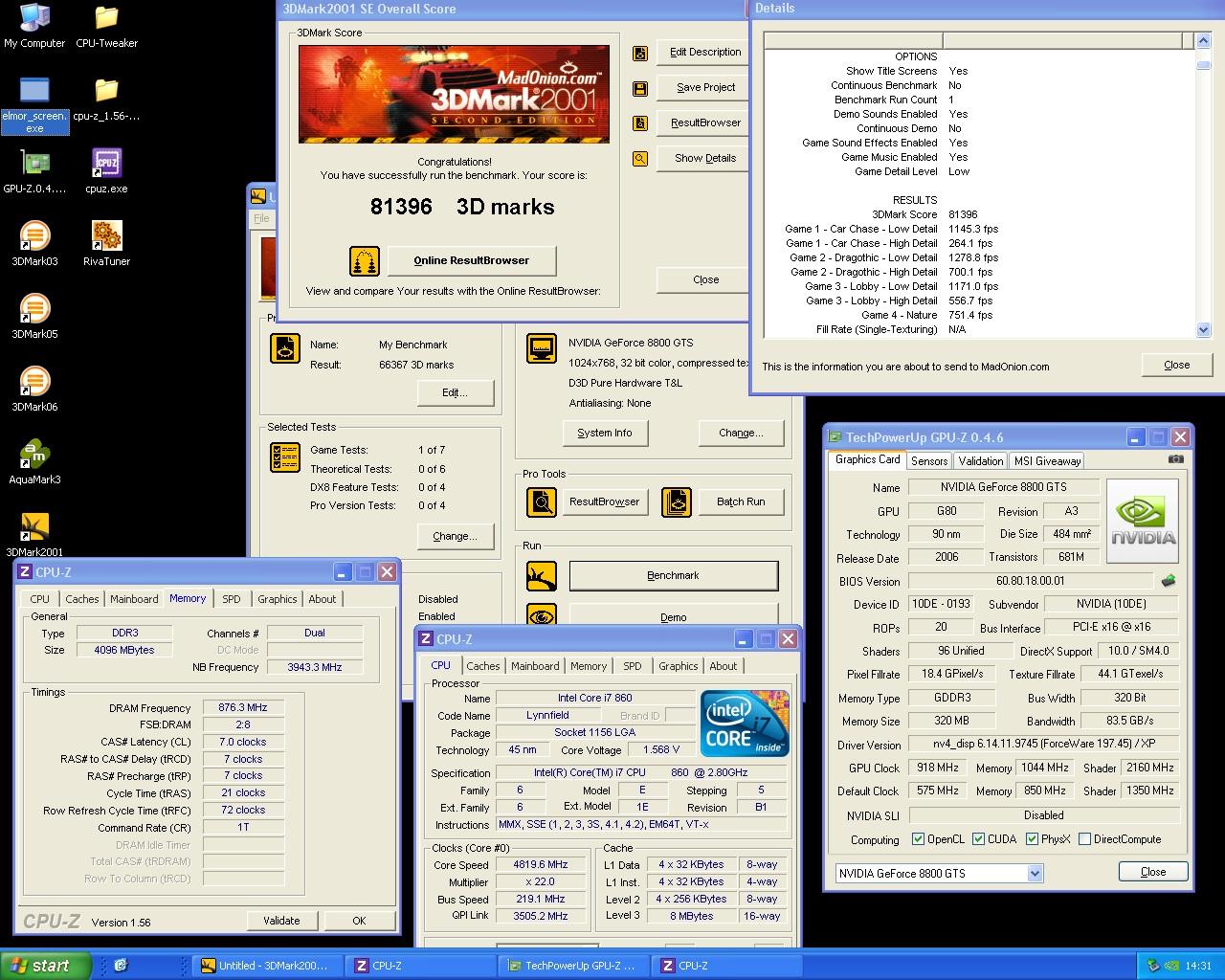Click the Validate button in CPU-Z
This screenshot has height=980, width=1225.
point(281,921)
